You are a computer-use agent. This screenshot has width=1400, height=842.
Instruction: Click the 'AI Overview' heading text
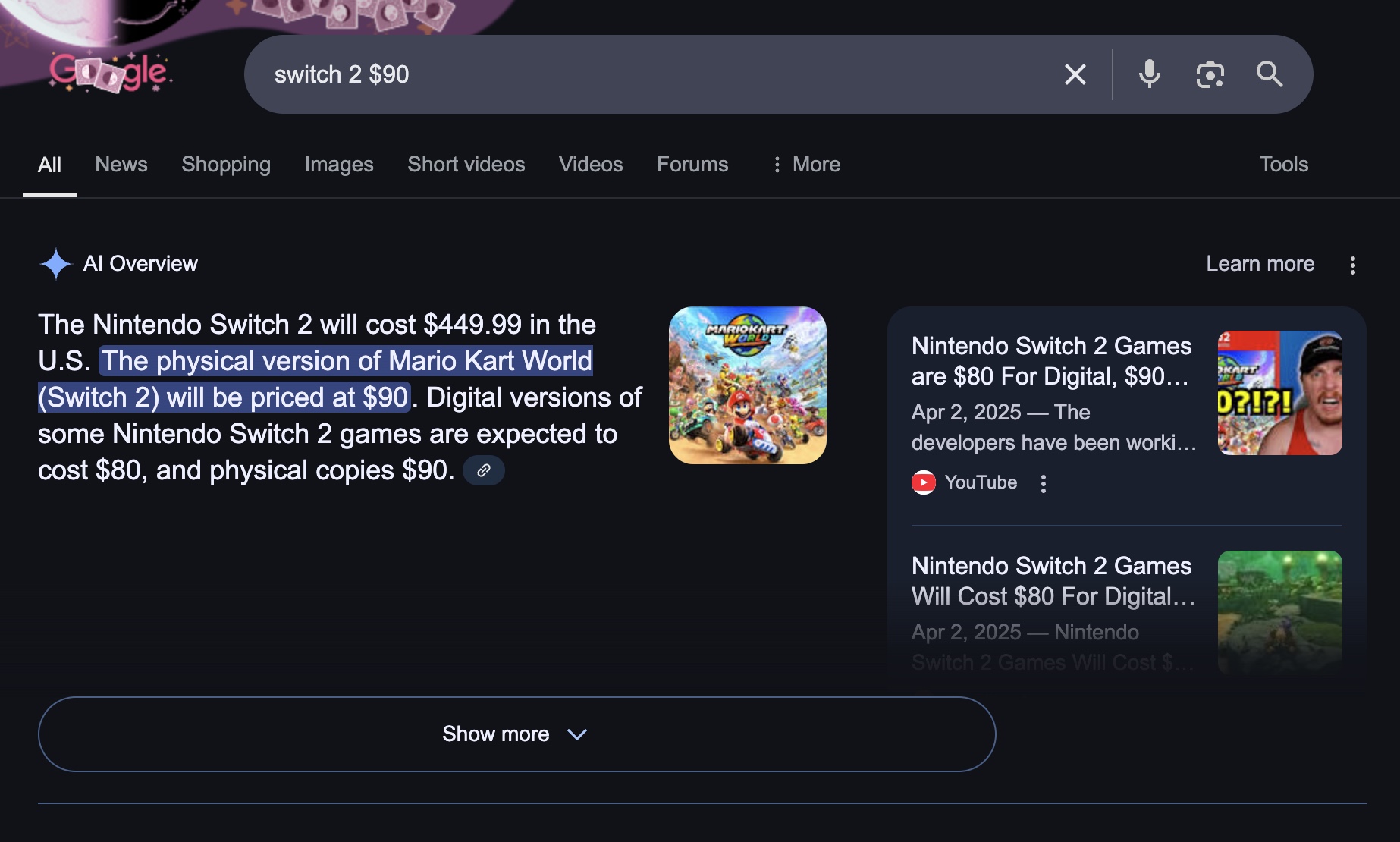point(140,264)
